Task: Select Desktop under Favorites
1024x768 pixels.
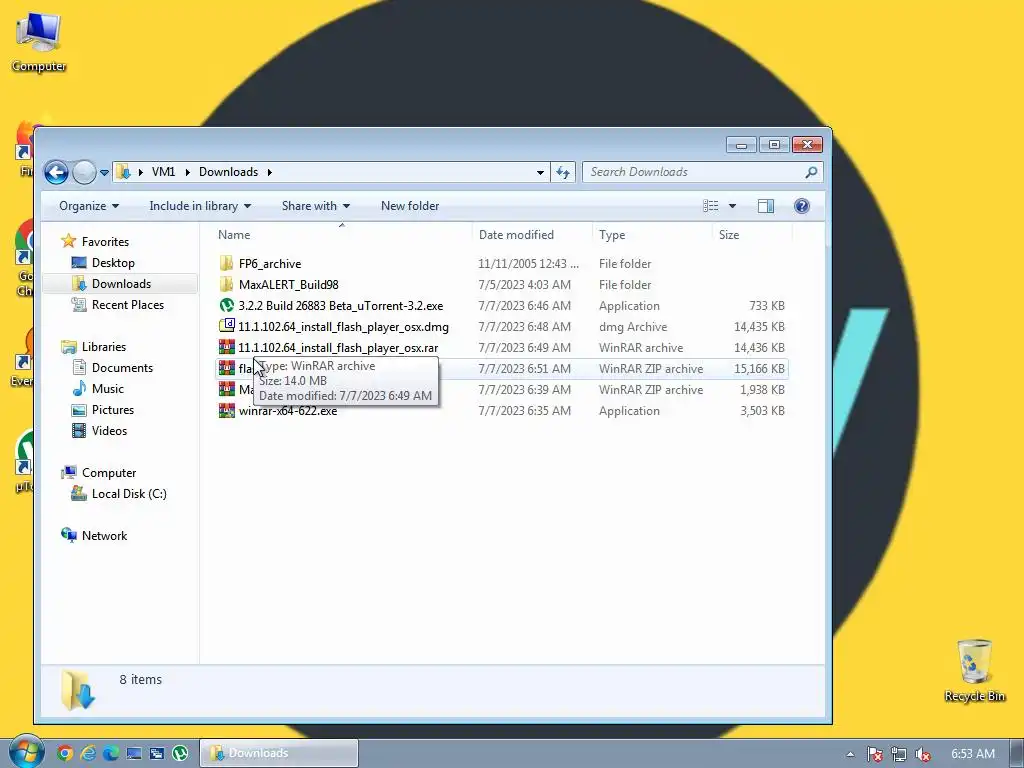Action: click(x=113, y=263)
